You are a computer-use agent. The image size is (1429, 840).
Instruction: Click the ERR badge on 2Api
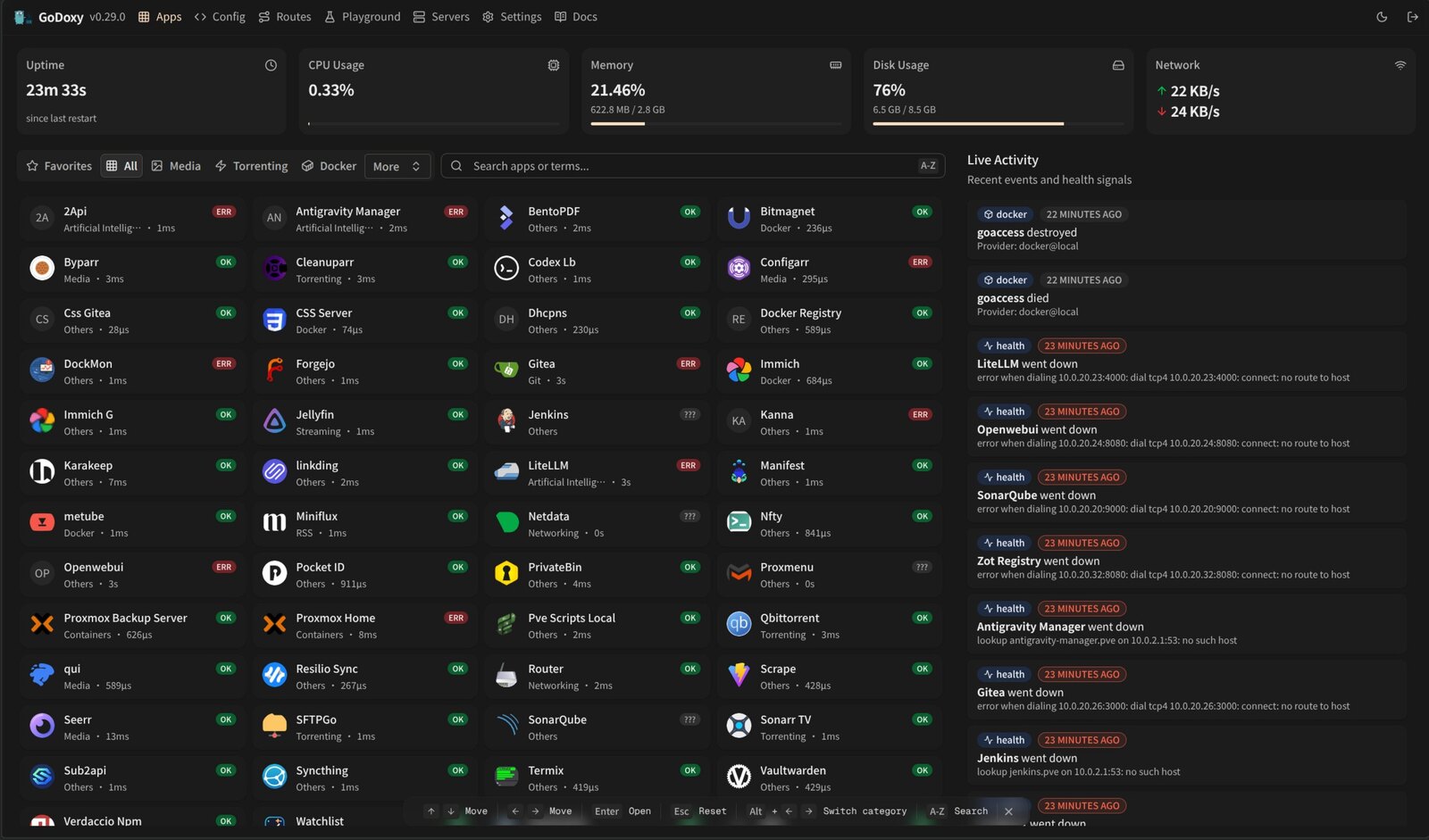[224, 212]
